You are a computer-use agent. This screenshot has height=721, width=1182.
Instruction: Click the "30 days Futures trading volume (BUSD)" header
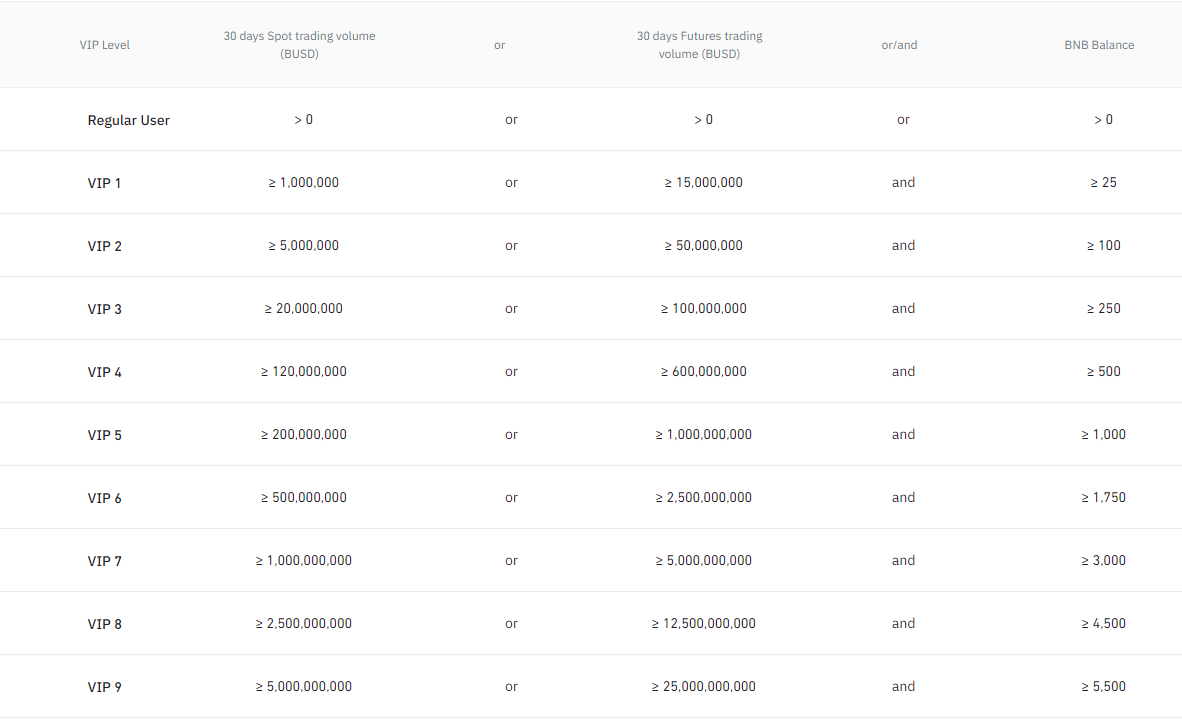pos(700,45)
